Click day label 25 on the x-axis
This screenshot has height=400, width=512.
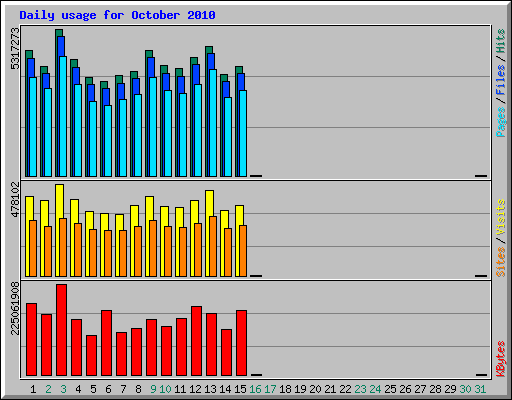(x=390, y=389)
